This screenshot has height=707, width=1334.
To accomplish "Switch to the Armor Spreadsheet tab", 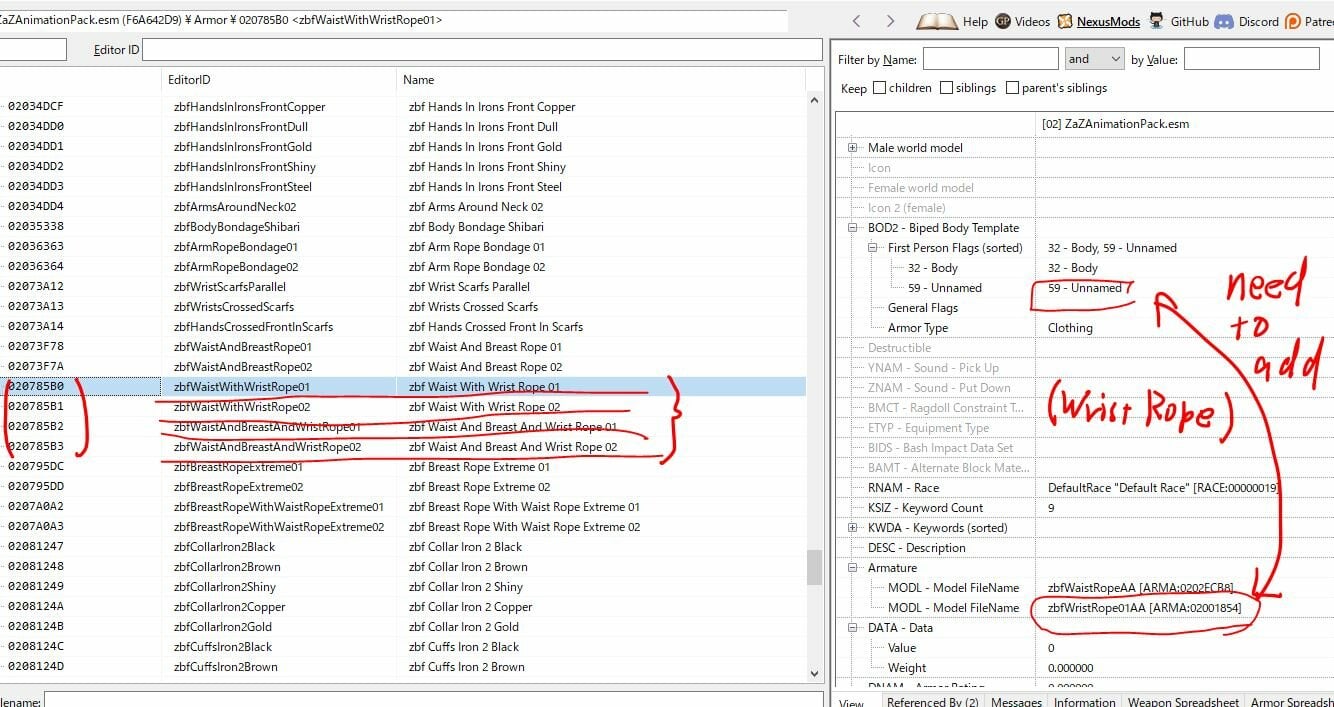I will point(1291,701).
